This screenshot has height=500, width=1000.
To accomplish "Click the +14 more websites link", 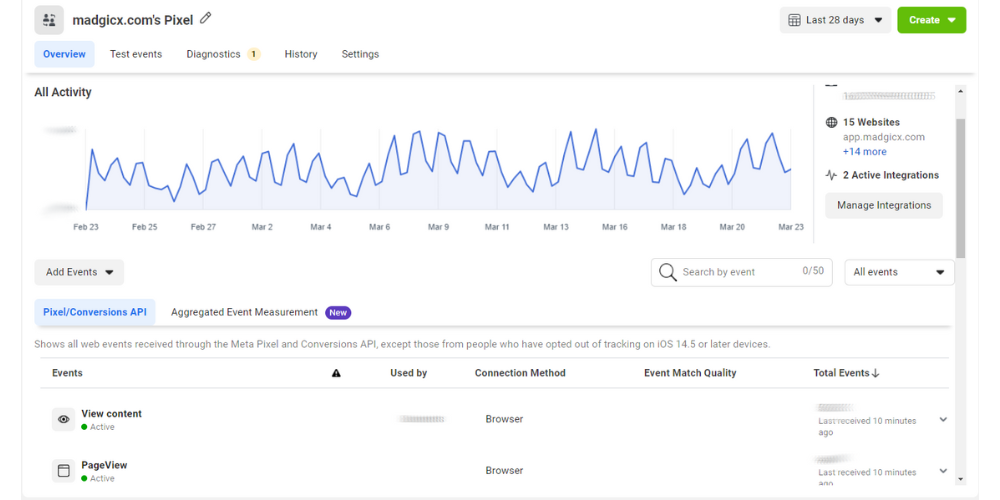I will pos(864,152).
